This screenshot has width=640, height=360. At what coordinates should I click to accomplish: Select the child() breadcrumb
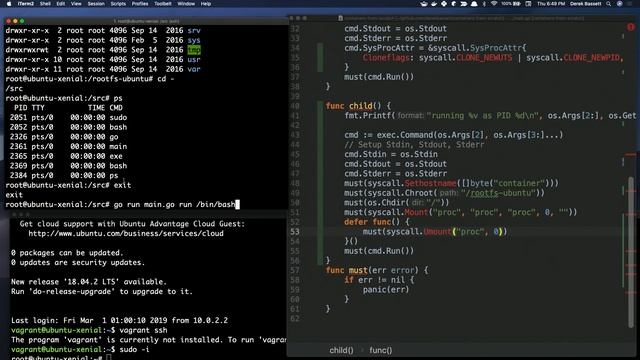coord(341,350)
